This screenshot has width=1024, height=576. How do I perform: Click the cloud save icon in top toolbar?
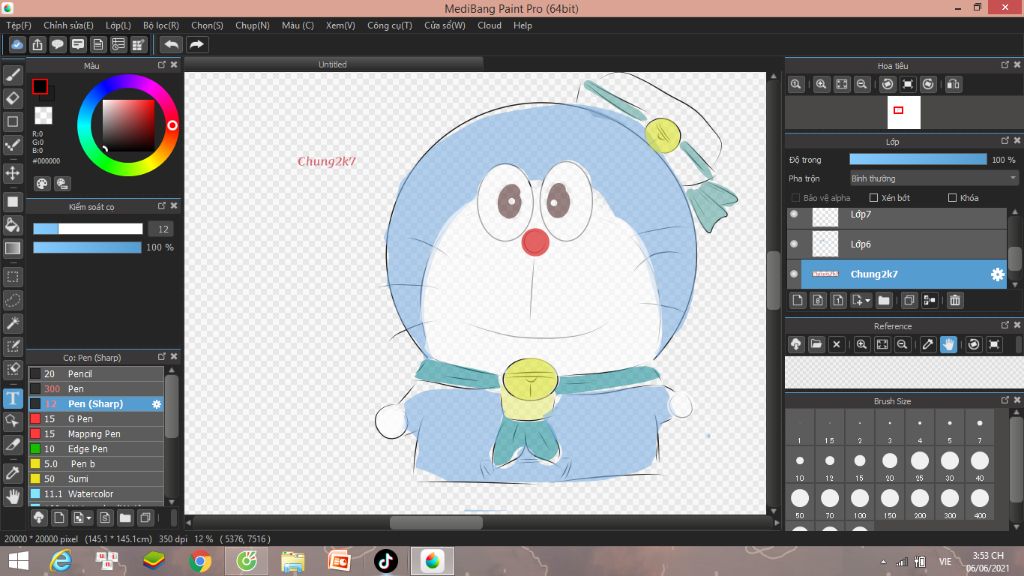(17, 44)
